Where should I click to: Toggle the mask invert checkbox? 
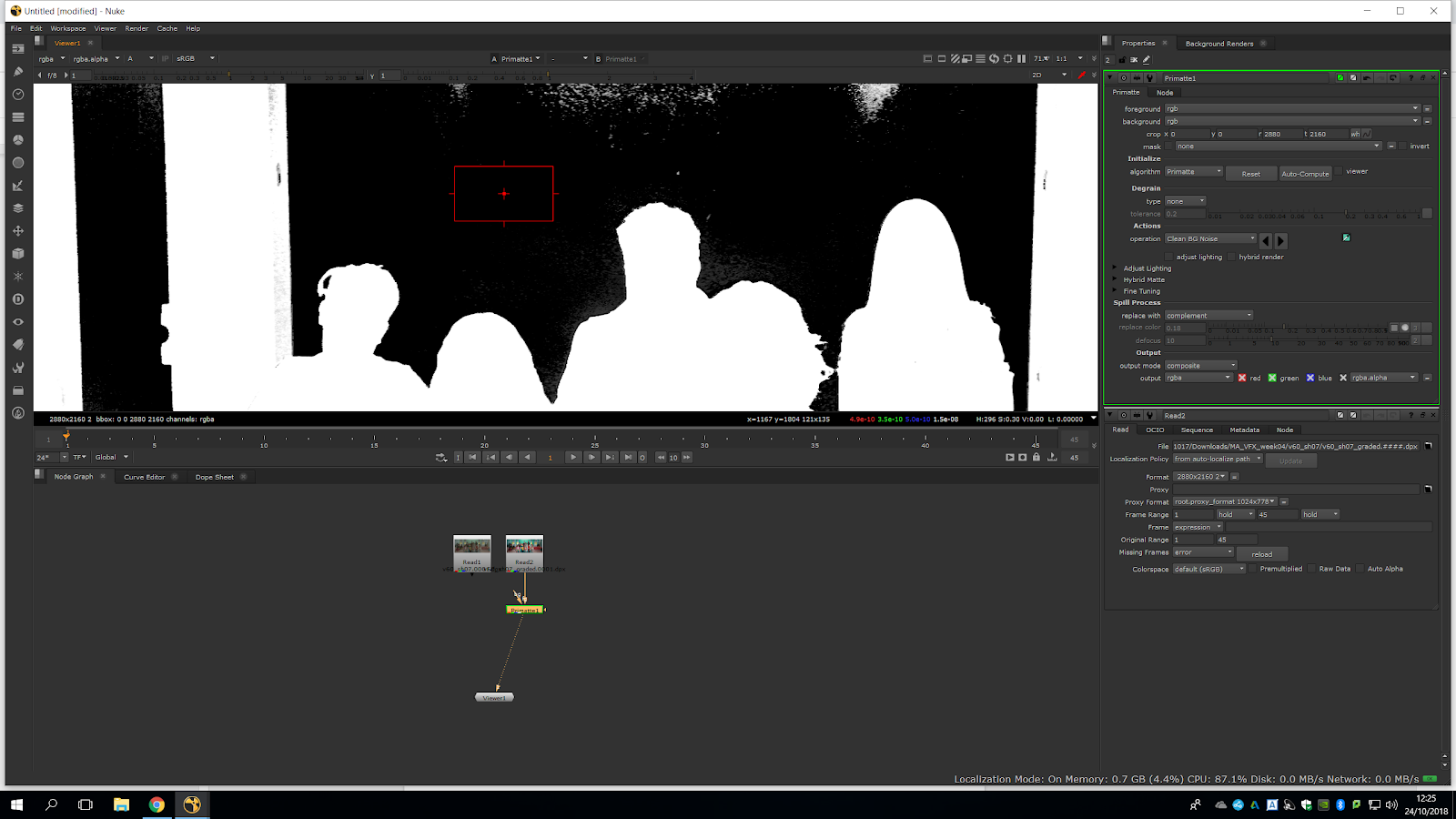tap(1403, 147)
